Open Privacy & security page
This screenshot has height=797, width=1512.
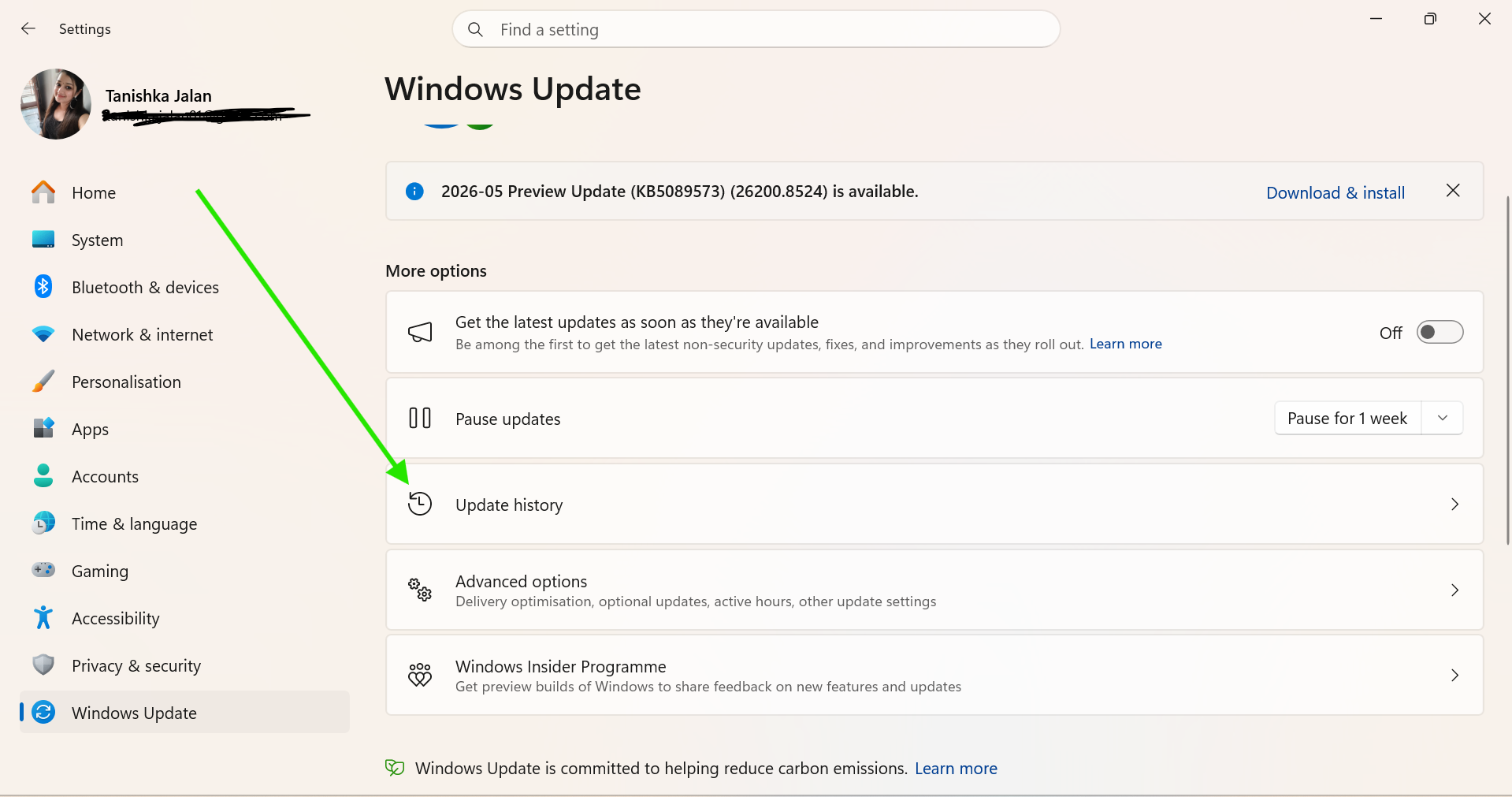point(184,665)
